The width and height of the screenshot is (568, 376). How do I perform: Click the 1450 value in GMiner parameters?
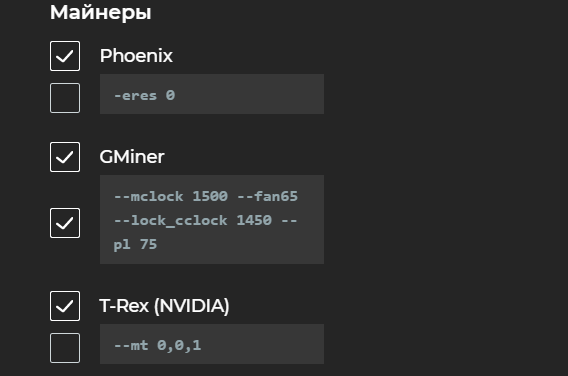(x=254, y=220)
